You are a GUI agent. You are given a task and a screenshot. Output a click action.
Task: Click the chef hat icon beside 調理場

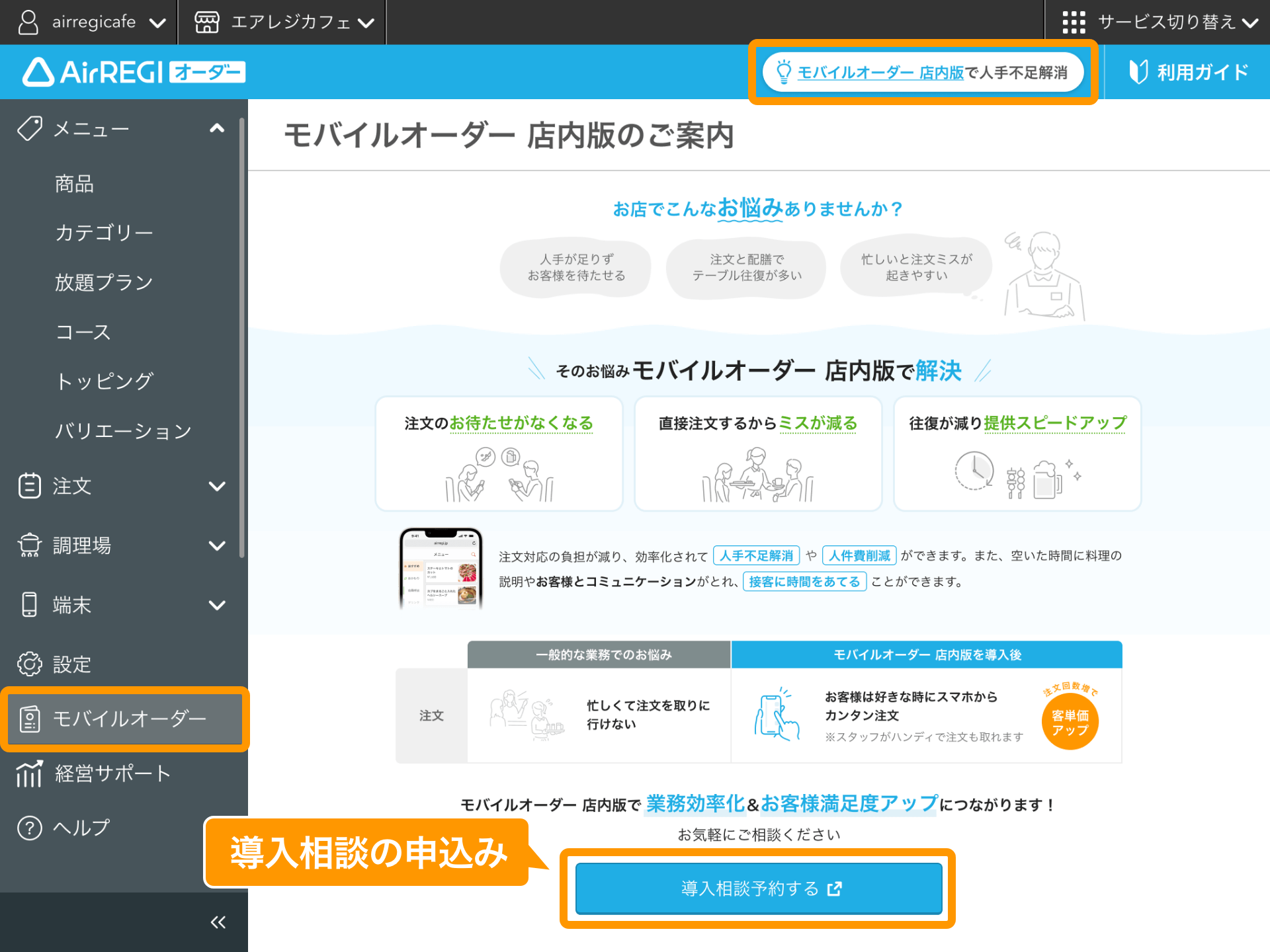tap(29, 545)
